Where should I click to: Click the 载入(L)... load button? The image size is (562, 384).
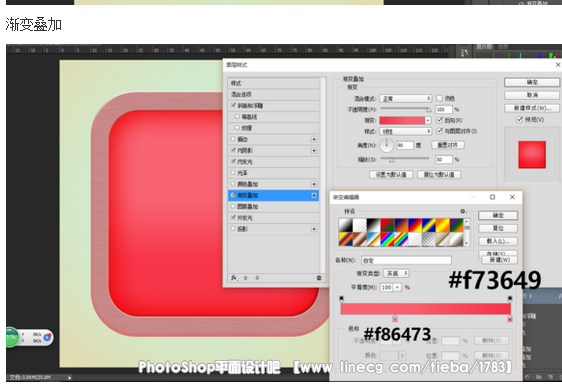(498, 241)
